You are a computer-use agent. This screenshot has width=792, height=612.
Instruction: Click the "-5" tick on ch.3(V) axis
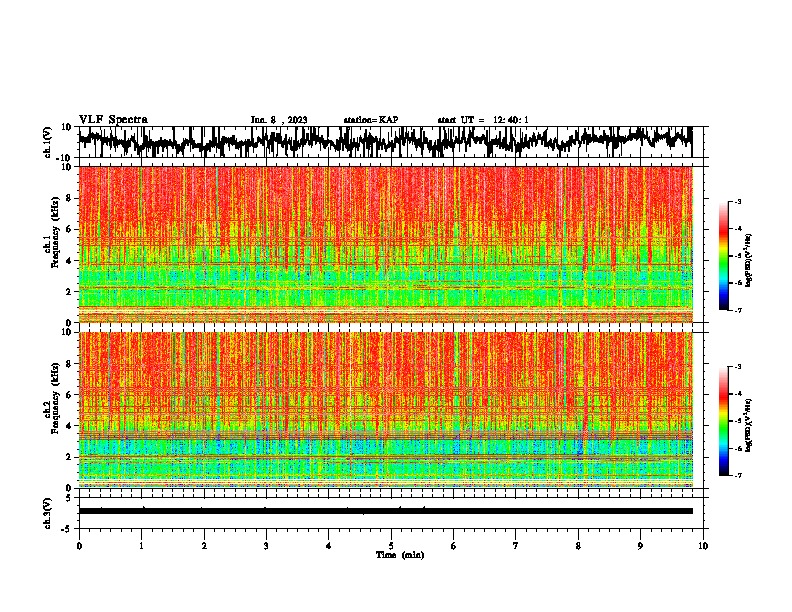pyautogui.click(x=67, y=529)
